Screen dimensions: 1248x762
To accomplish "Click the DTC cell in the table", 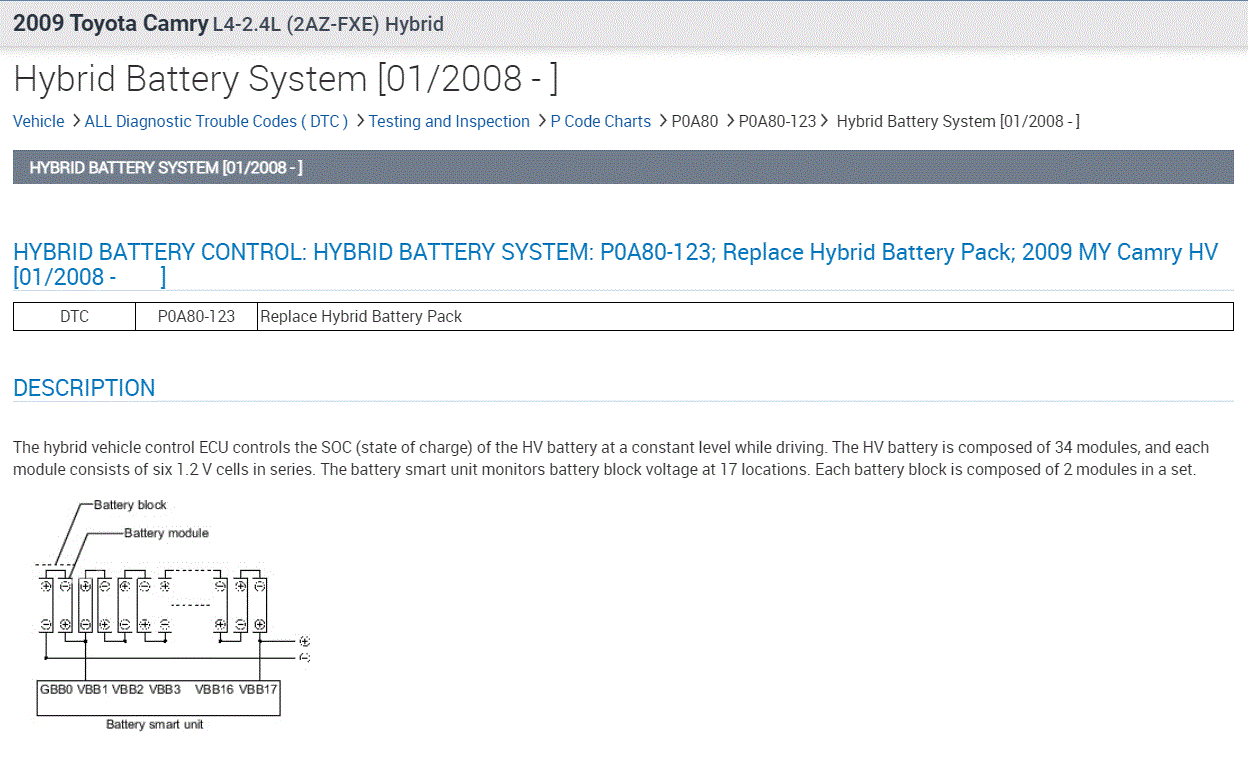I will click(x=74, y=317).
